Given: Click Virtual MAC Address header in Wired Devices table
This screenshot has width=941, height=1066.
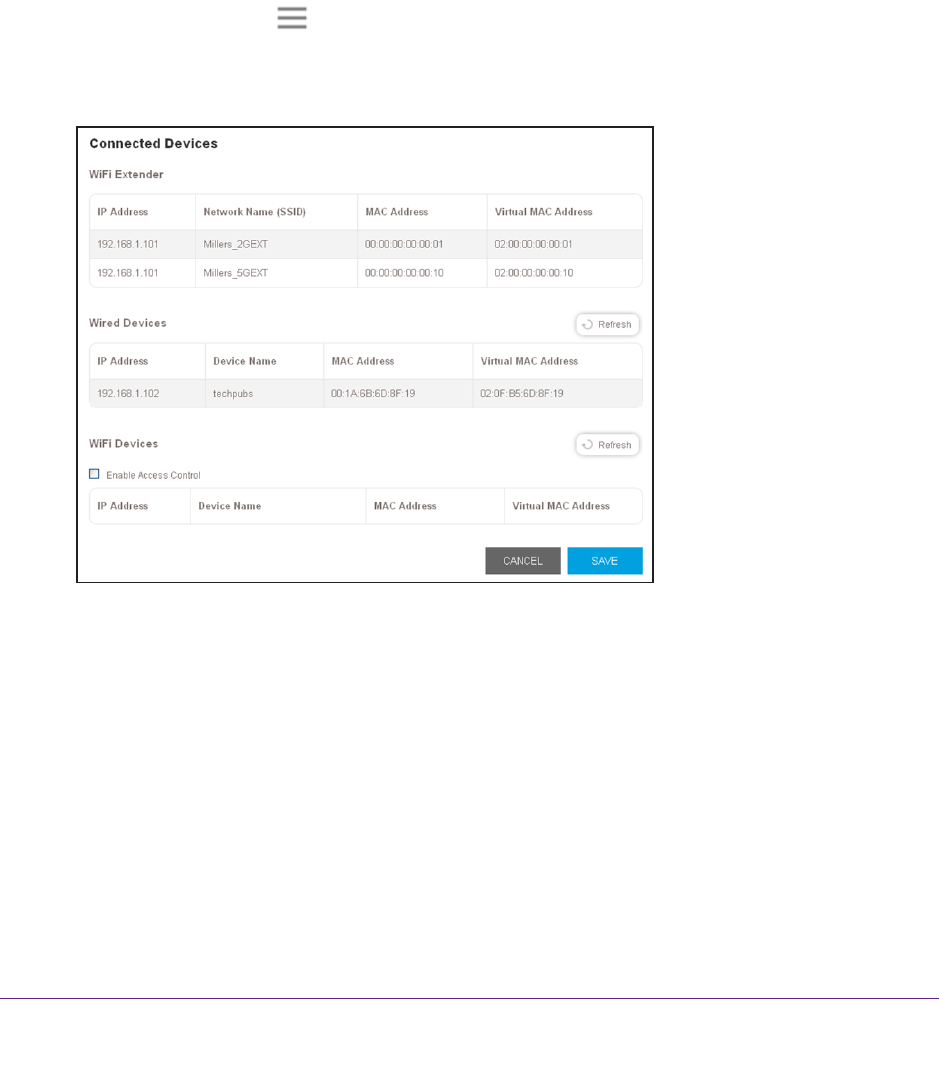Looking at the screenshot, I should tap(529, 361).
